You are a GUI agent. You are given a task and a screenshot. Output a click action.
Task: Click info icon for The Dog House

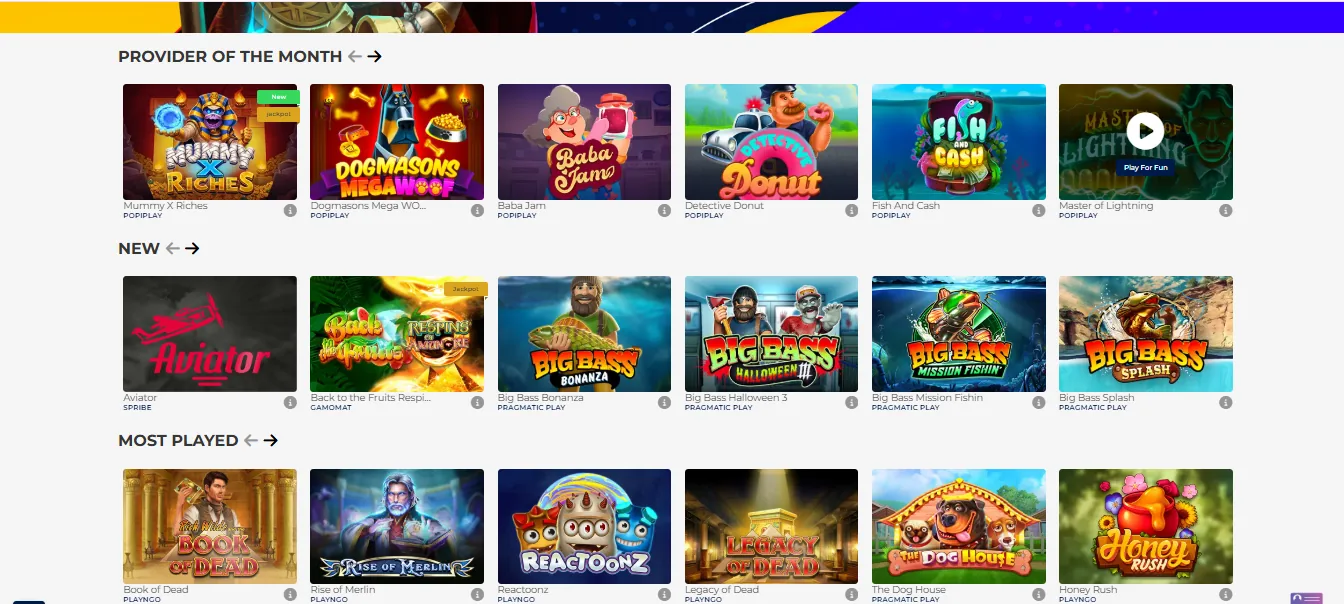point(1038,595)
